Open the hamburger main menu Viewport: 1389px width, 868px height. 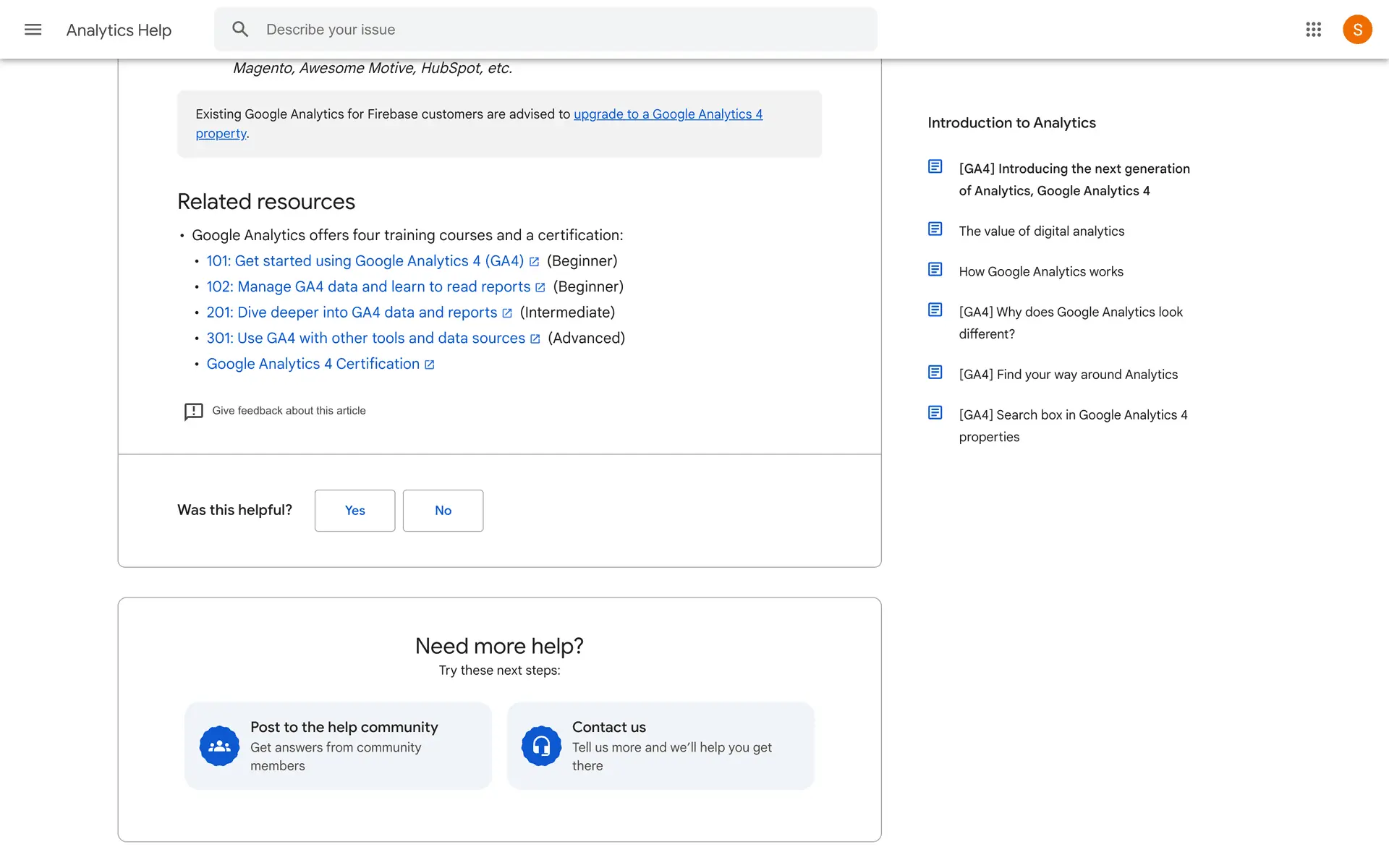tap(33, 30)
